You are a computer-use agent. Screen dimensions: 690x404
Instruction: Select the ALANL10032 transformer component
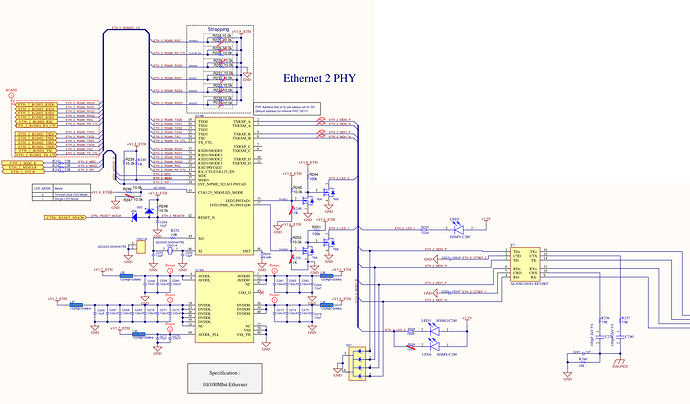pos(525,265)
